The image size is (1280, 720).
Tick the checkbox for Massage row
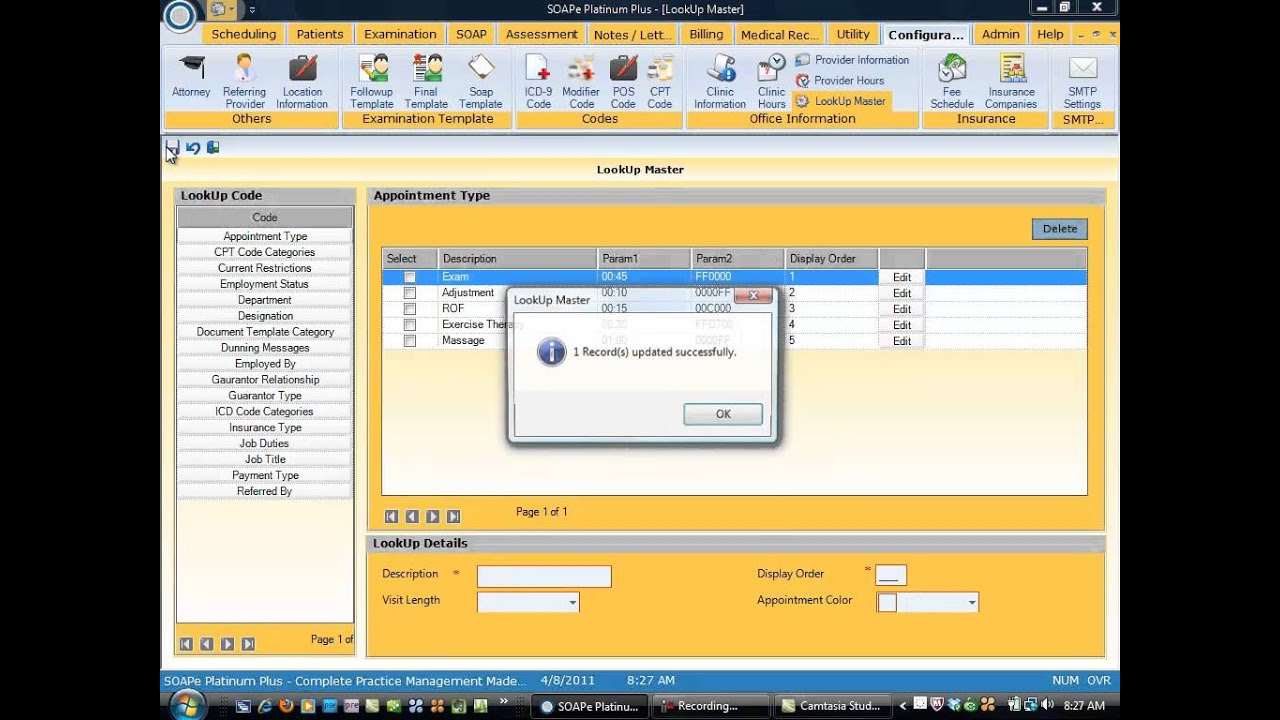[410, 341]
